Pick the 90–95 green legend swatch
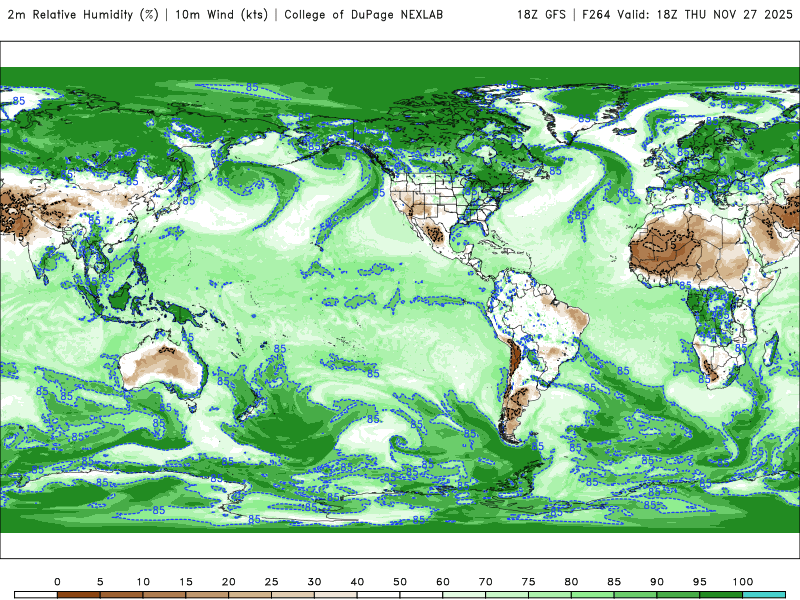Image resolution: width=800 pixels, height=600 pixels. tap(679, 595)
